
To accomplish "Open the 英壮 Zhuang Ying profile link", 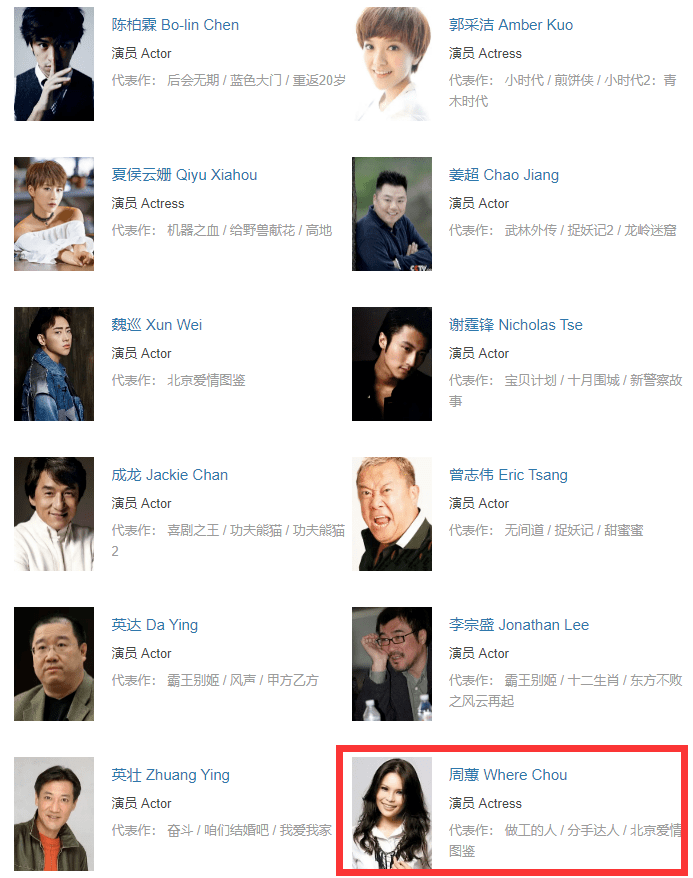I will 171,776.
